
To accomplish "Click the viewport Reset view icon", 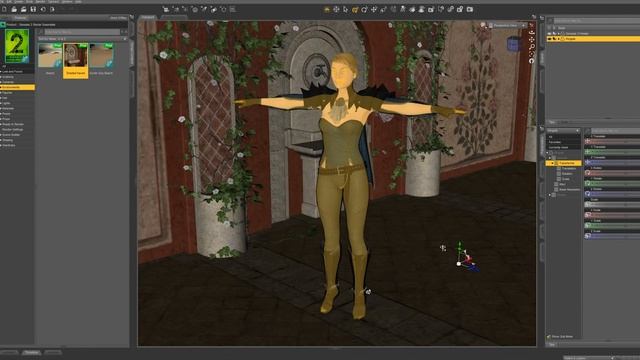I will (x=531, y=61).
